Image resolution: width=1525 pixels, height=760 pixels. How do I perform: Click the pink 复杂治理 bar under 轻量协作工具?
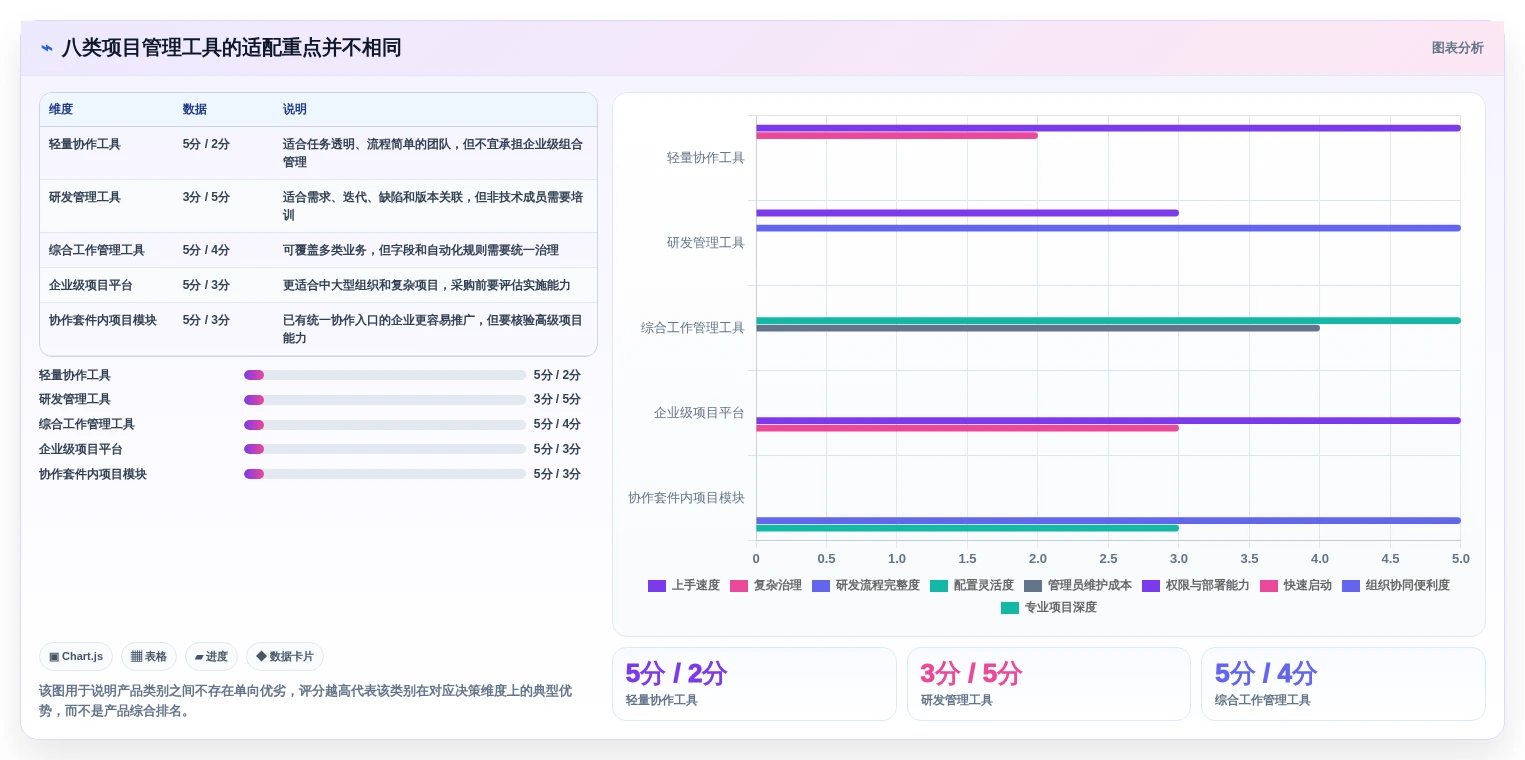(897, 136)
